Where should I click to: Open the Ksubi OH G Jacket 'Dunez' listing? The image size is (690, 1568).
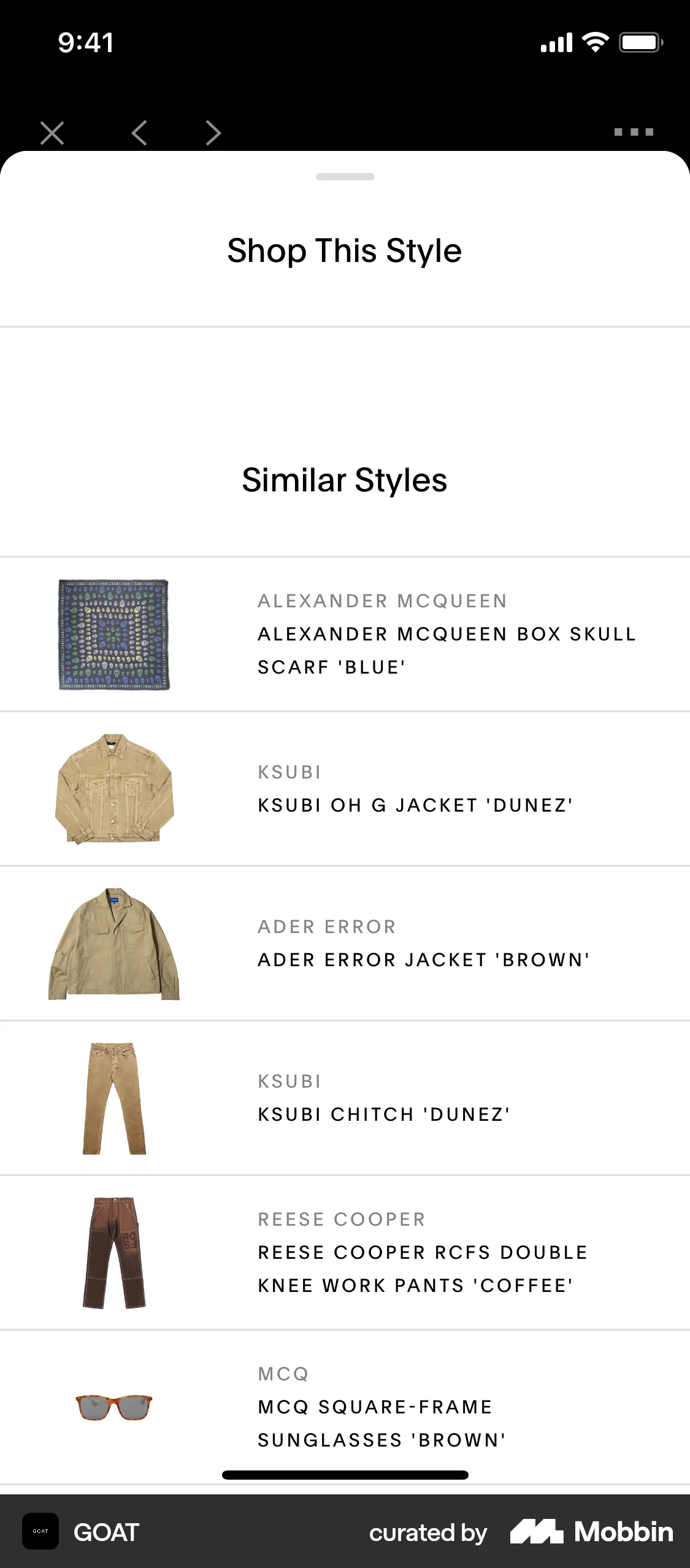[345, 790]
